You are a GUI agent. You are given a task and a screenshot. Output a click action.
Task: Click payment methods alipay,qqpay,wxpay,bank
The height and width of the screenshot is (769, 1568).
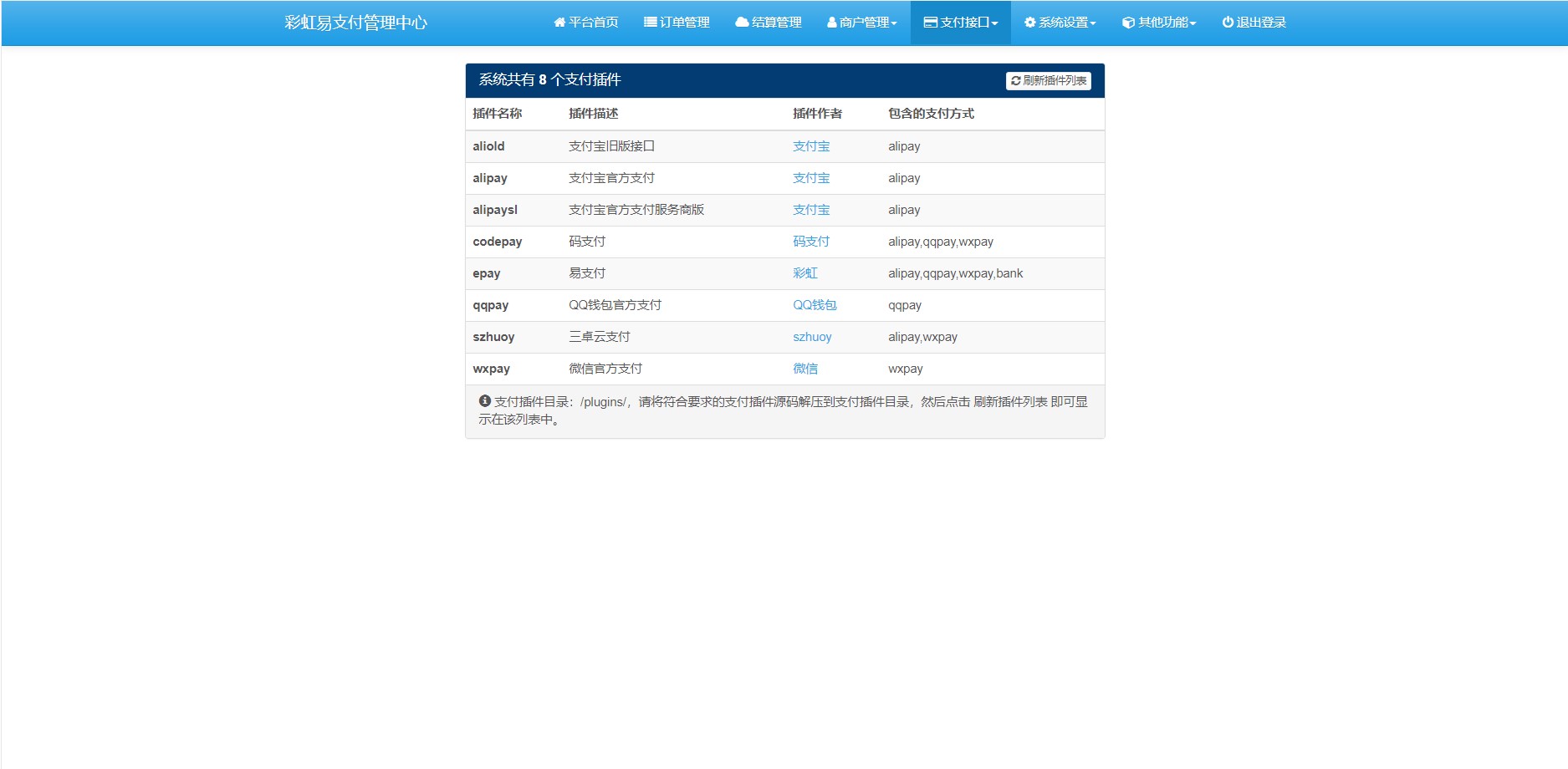955,273
